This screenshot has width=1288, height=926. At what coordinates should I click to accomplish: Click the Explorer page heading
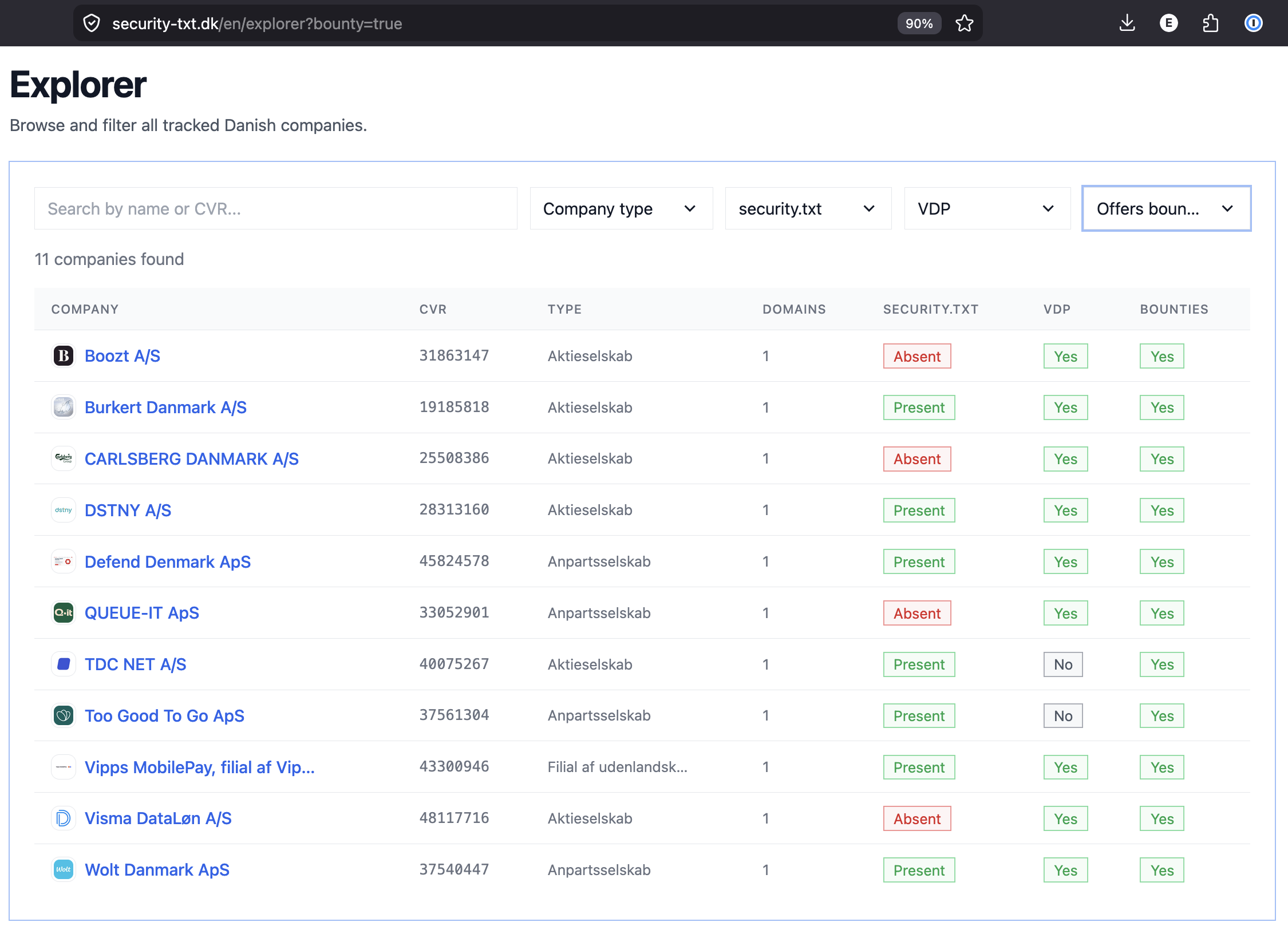click(x=78, y=85)
